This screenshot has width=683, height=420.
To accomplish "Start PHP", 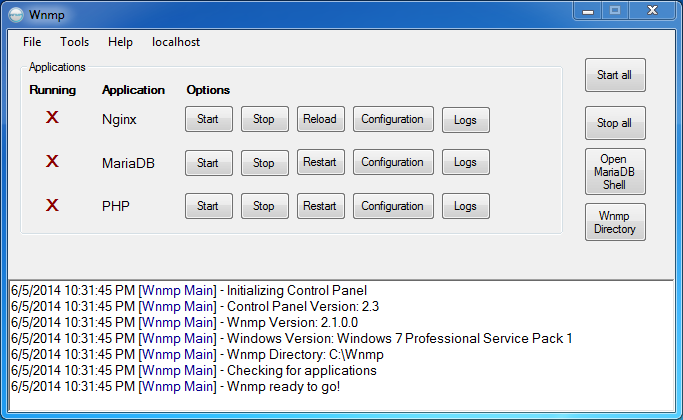I will coord(209,206).
